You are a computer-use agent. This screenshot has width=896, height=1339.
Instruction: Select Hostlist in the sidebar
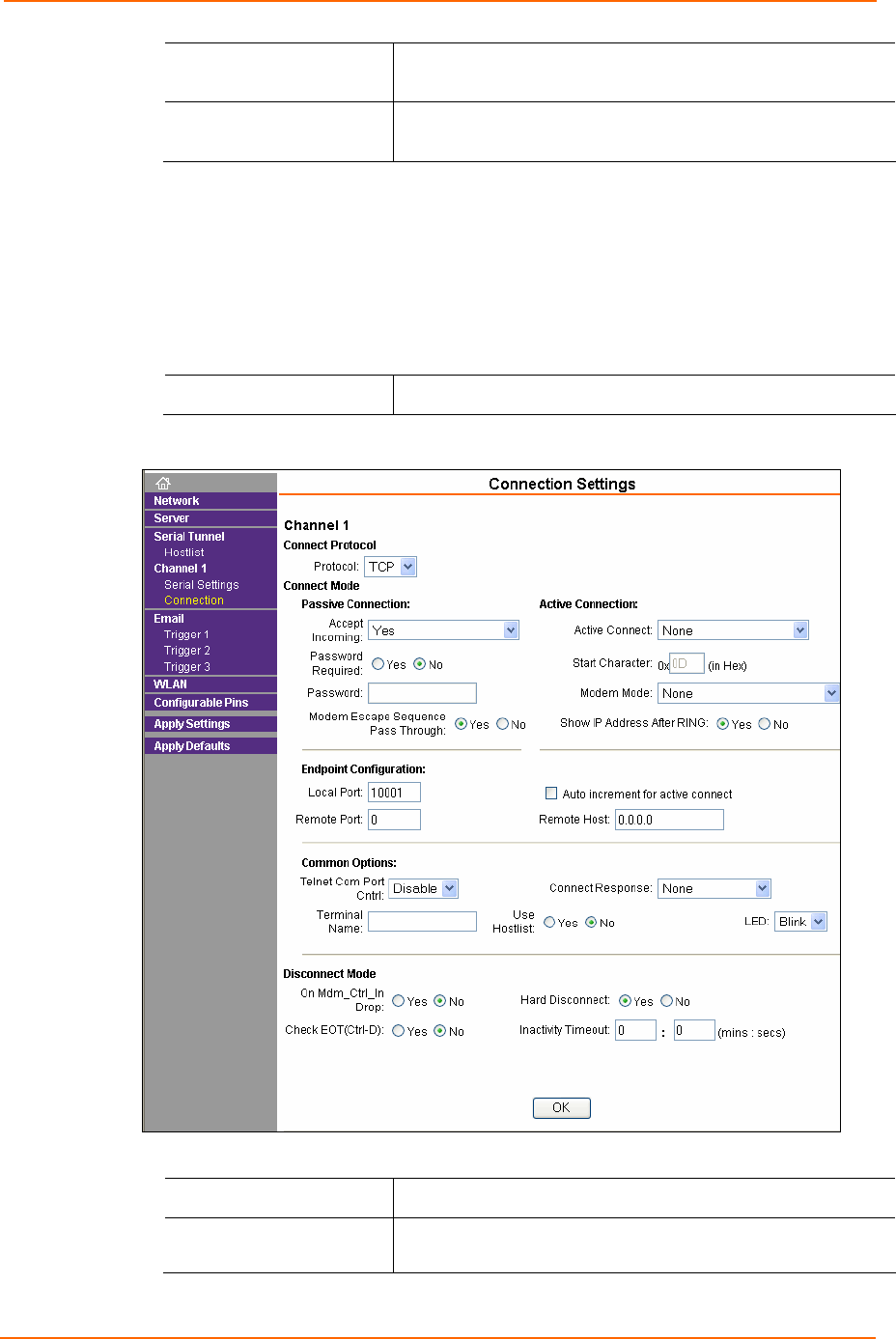[x=183, y=552]
